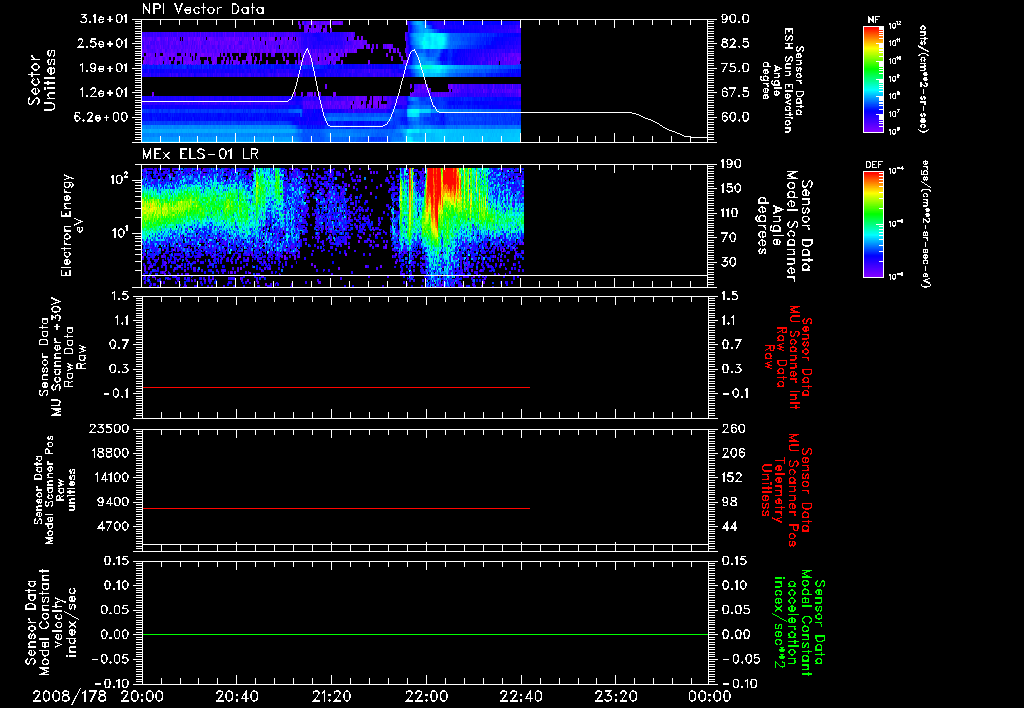1024x708 pixels.
Task: Click the 98 telemetry tick value
Action: (729, 502)
